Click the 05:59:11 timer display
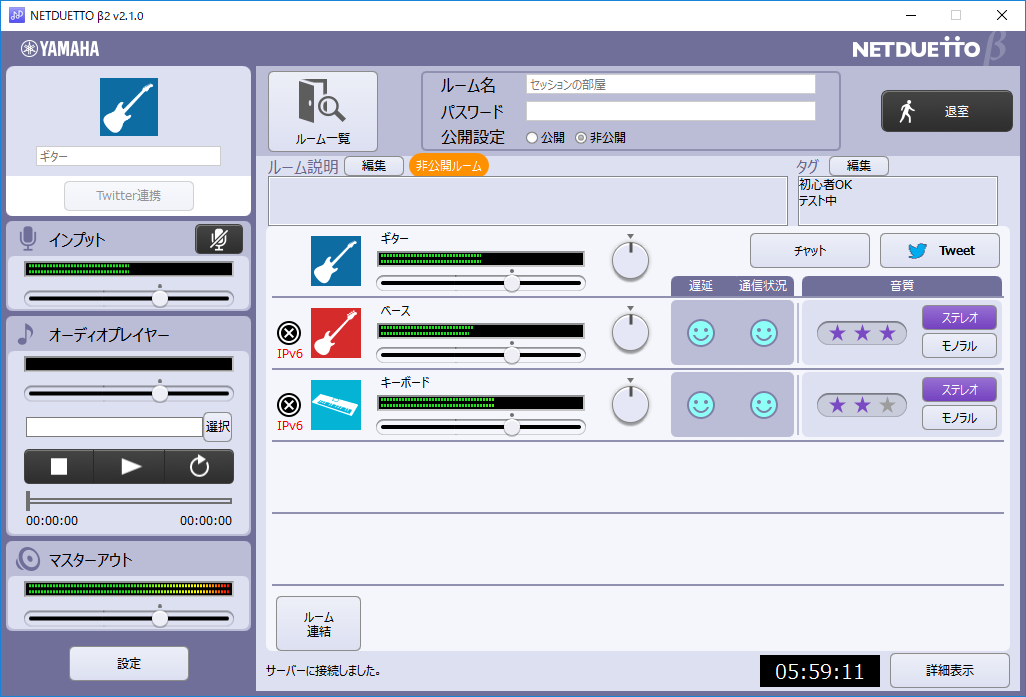The width and height of the screenshot is (1026, 697). [x=819, y=671]
